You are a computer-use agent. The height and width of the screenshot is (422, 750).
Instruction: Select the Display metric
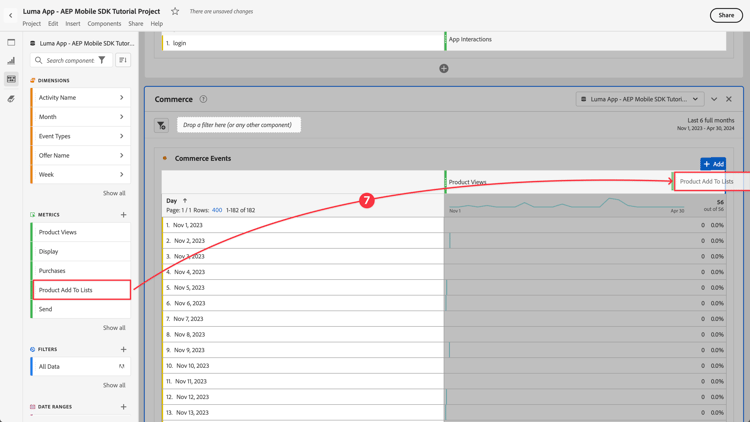pyautogui.click(x=81, y=252)
